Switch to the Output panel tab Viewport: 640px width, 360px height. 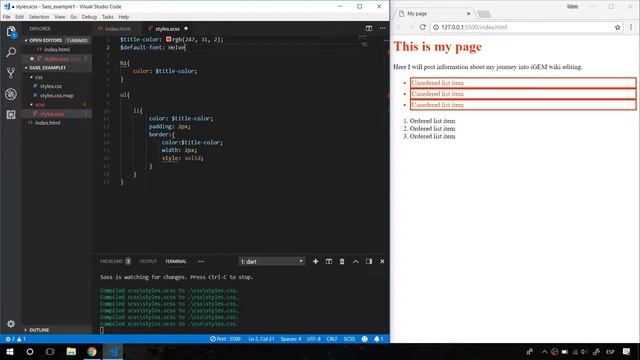pos(148,262)
